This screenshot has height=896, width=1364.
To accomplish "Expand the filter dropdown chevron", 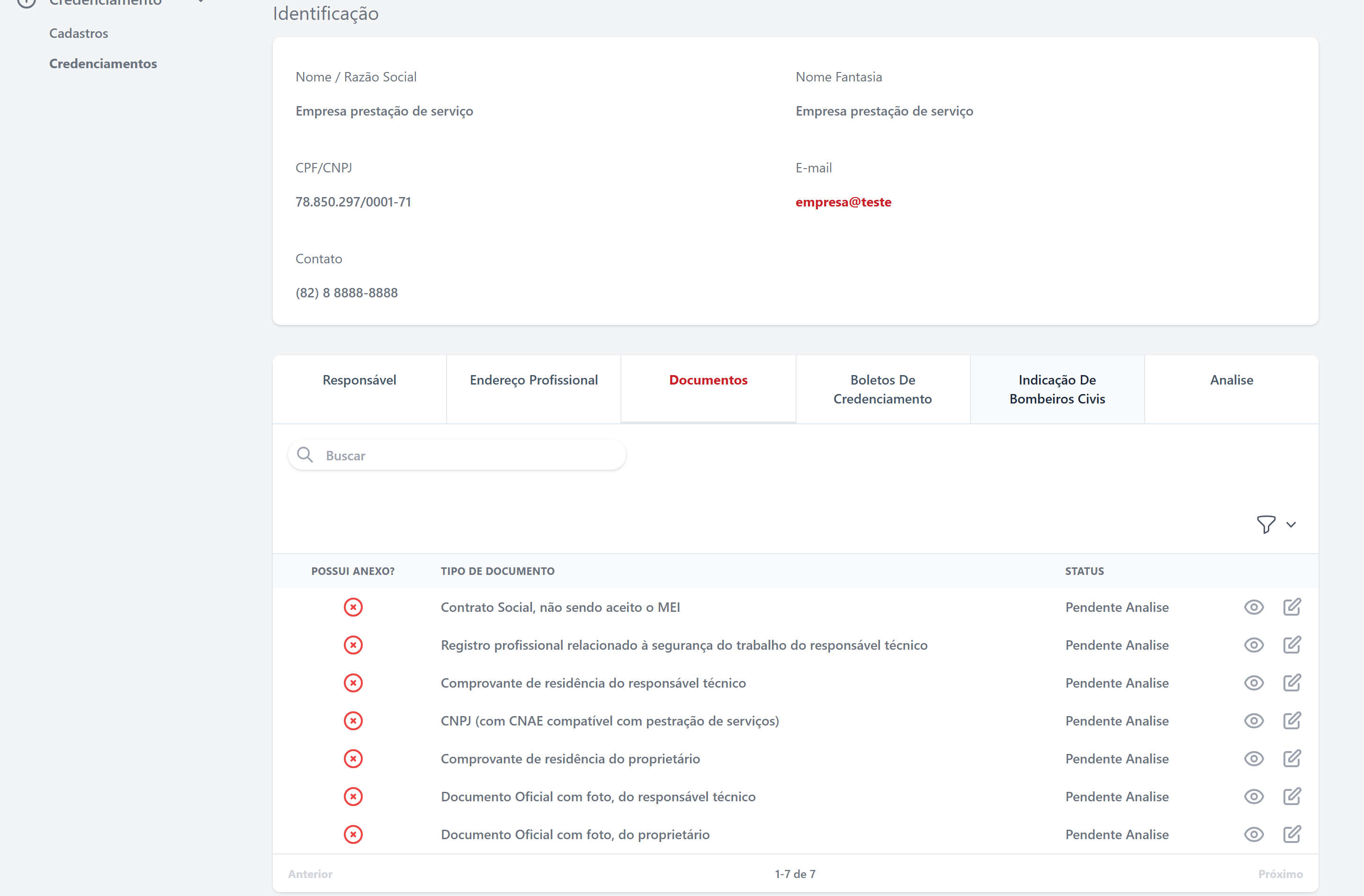I will (1291, 524).
